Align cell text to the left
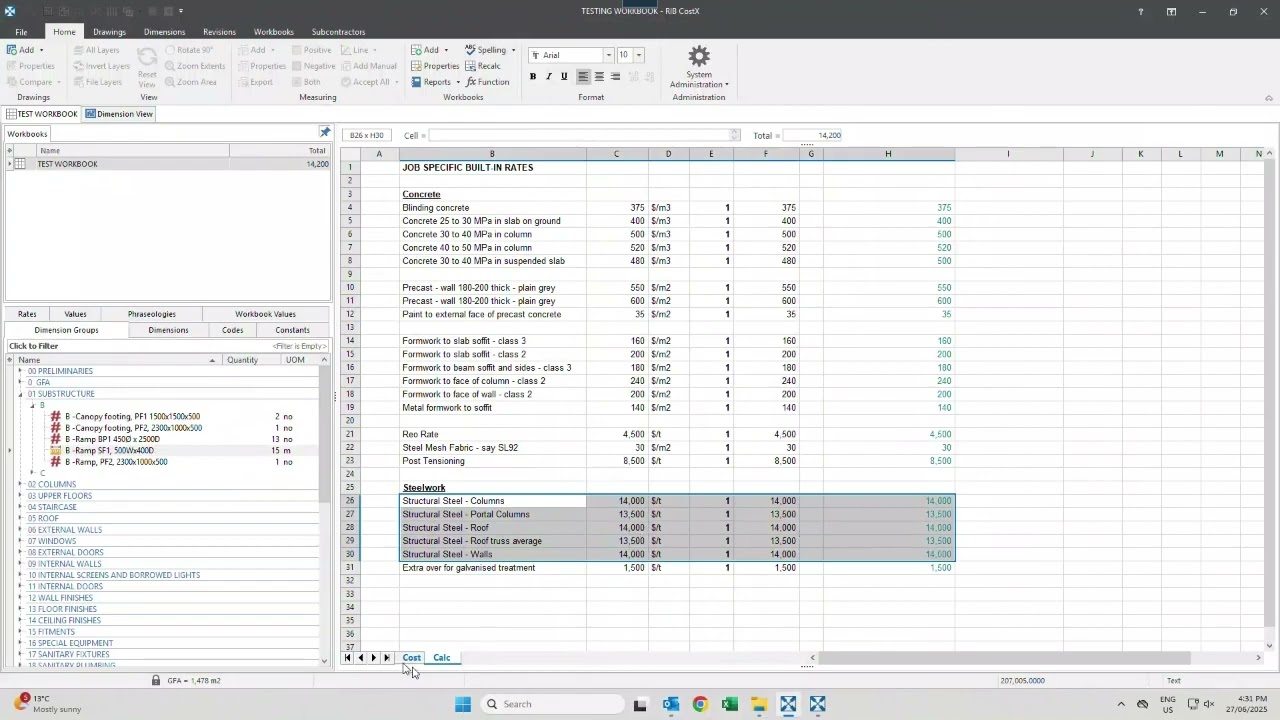 click(583, 77)
